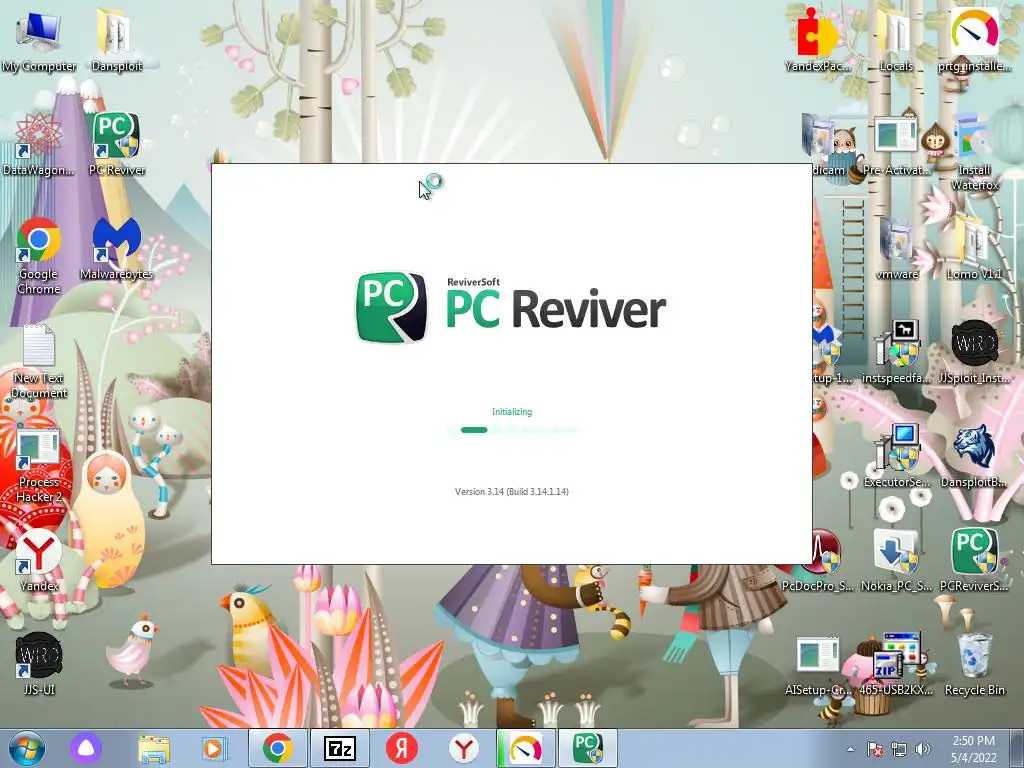Switch to Chrome in the taskbar
This screenshot has width=1024, height=768.
[x=278, y=748]
